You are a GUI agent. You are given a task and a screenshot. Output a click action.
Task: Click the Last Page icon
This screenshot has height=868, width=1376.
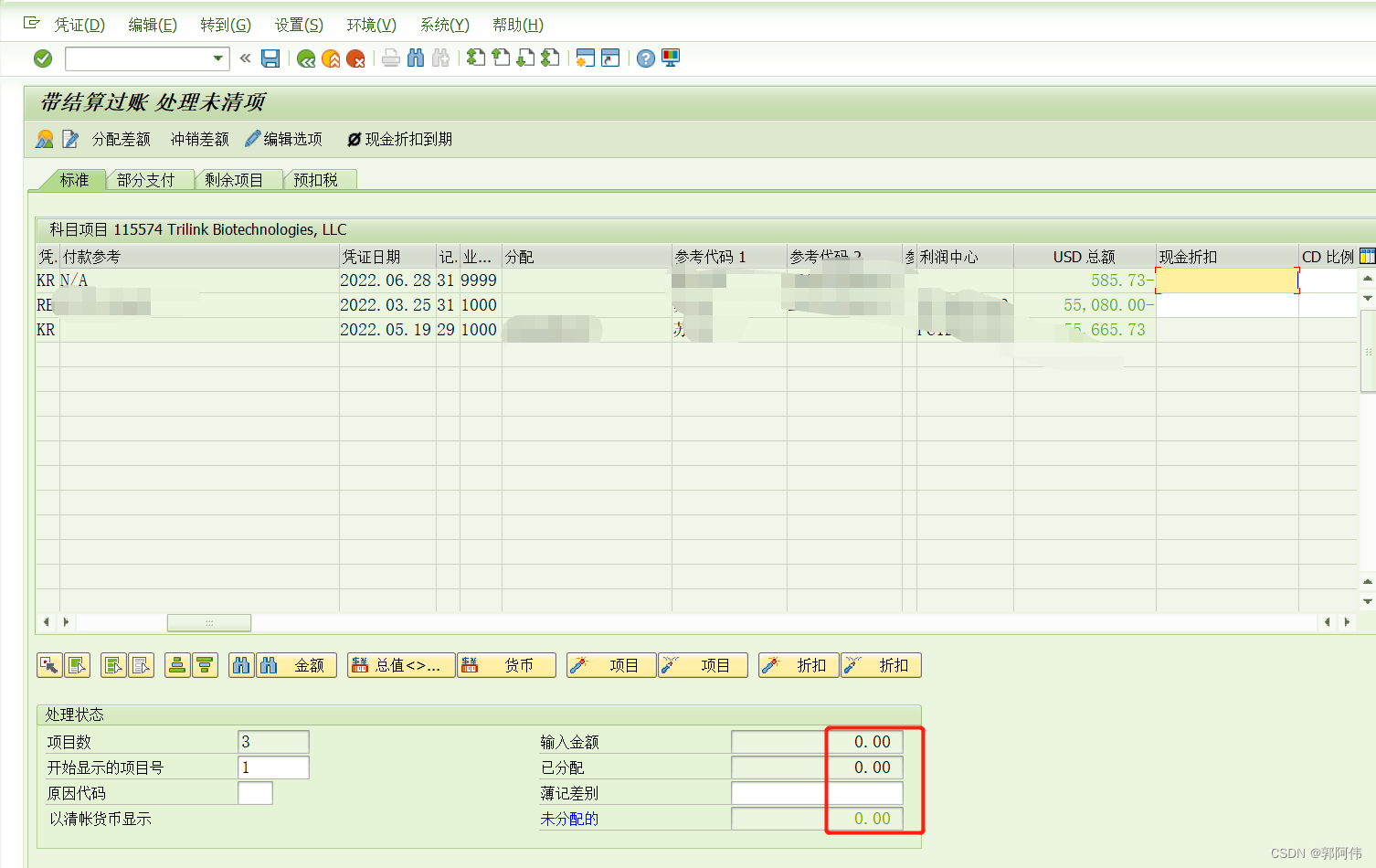pyautogui.click(x=550, y=58)
